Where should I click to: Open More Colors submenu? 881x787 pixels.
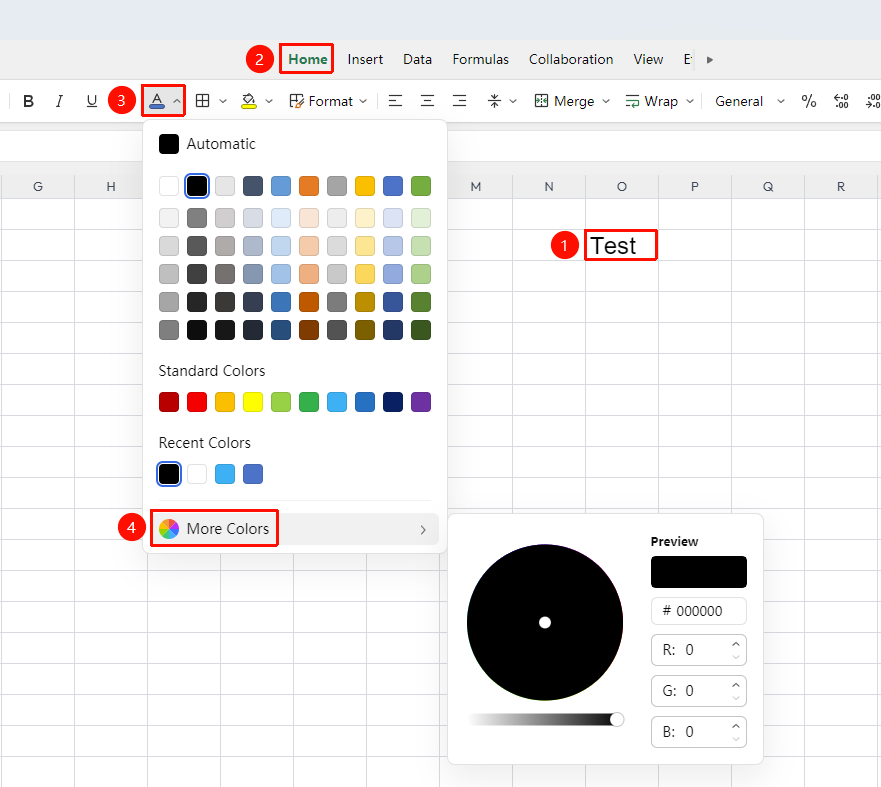coord(294,529)
